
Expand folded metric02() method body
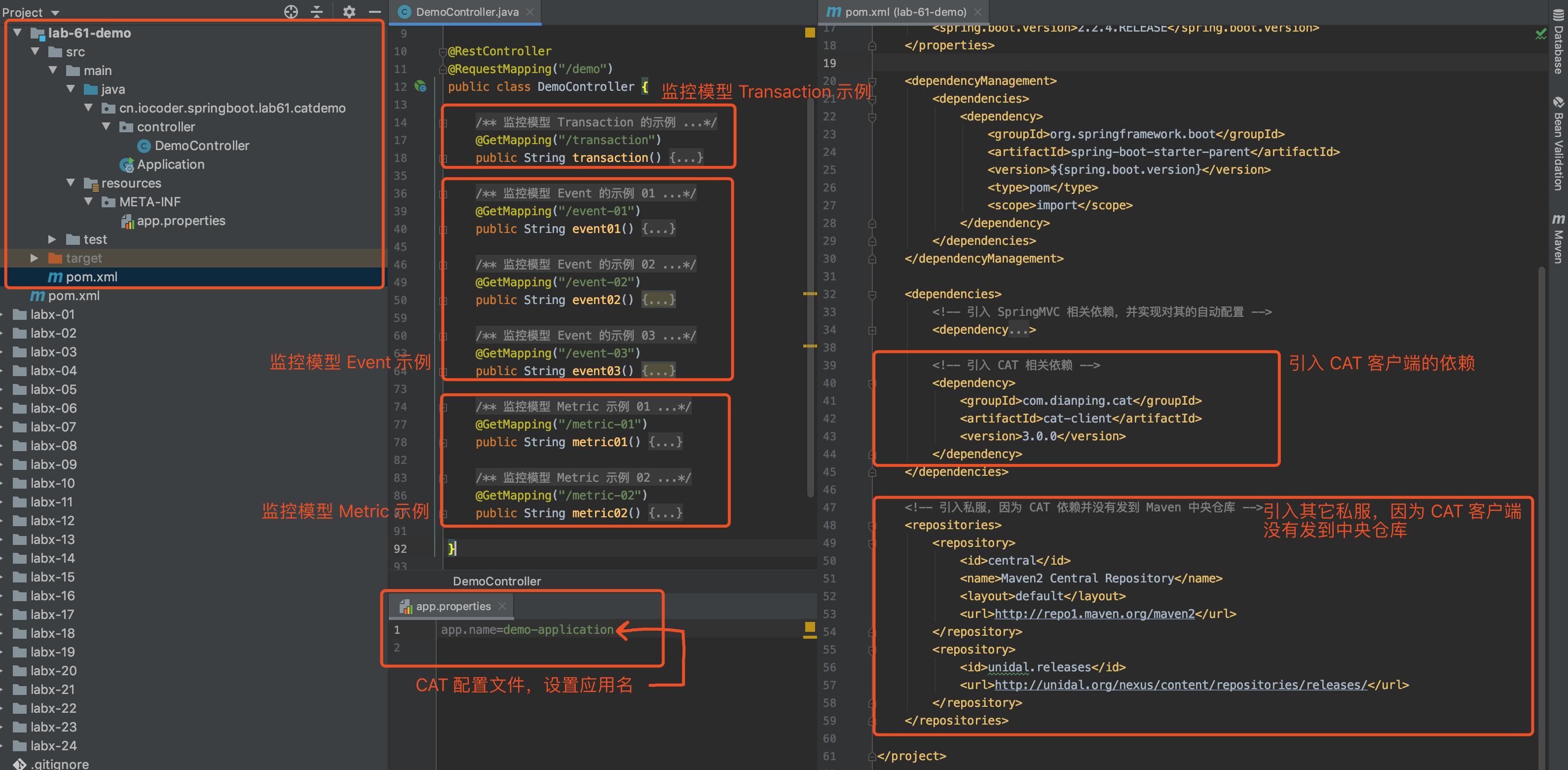(x=665, y=513)
